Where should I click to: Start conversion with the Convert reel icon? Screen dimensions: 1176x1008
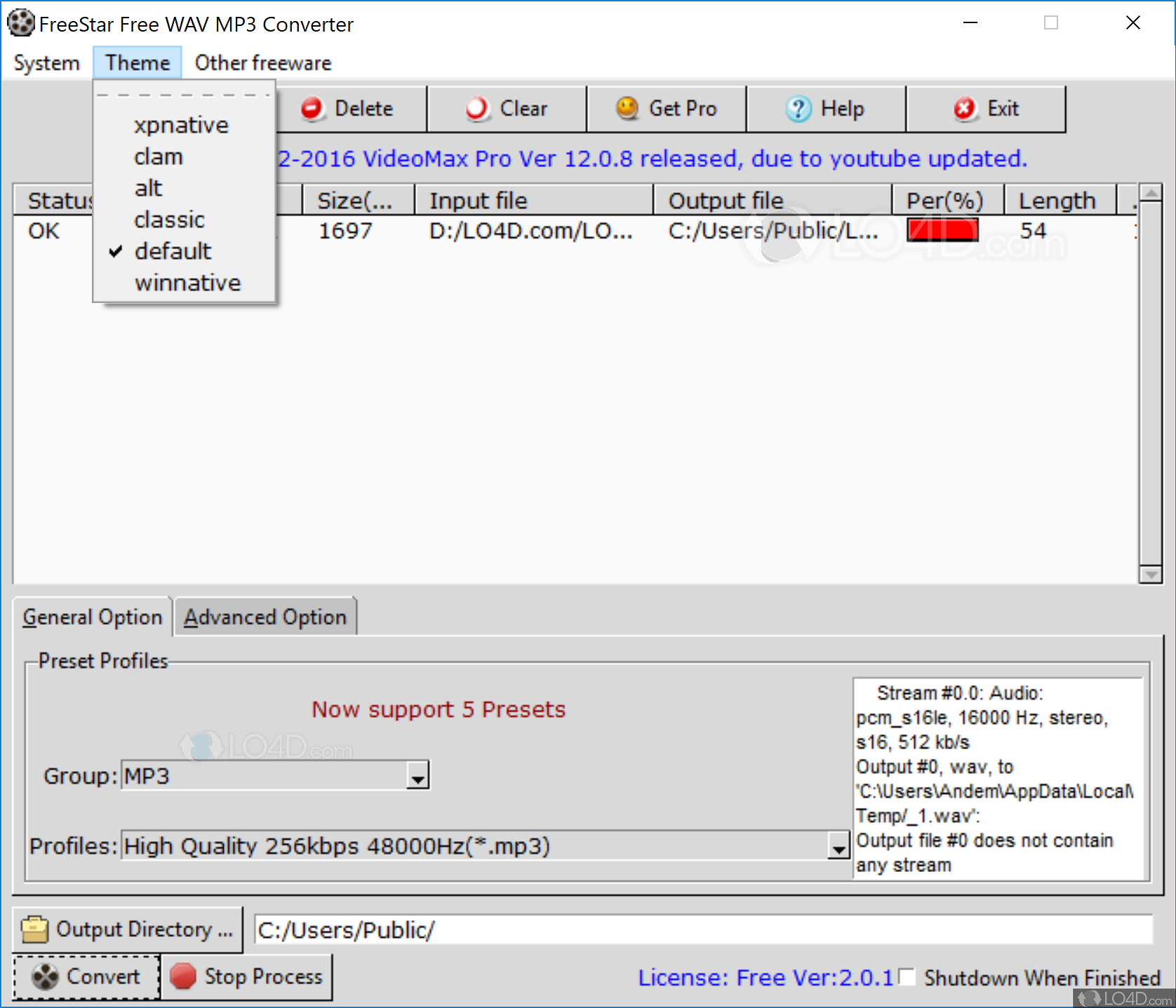[x=46, y=976]
